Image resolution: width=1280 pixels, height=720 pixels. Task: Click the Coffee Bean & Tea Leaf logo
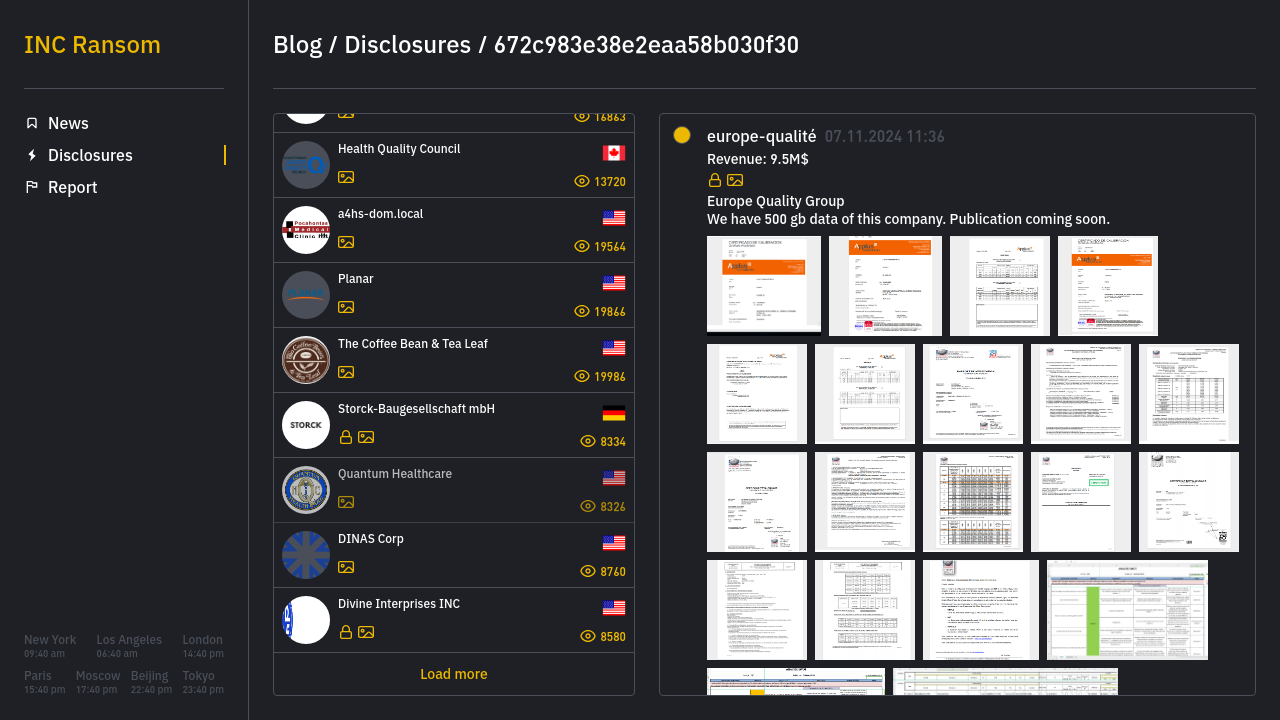(x=306, y=360)
